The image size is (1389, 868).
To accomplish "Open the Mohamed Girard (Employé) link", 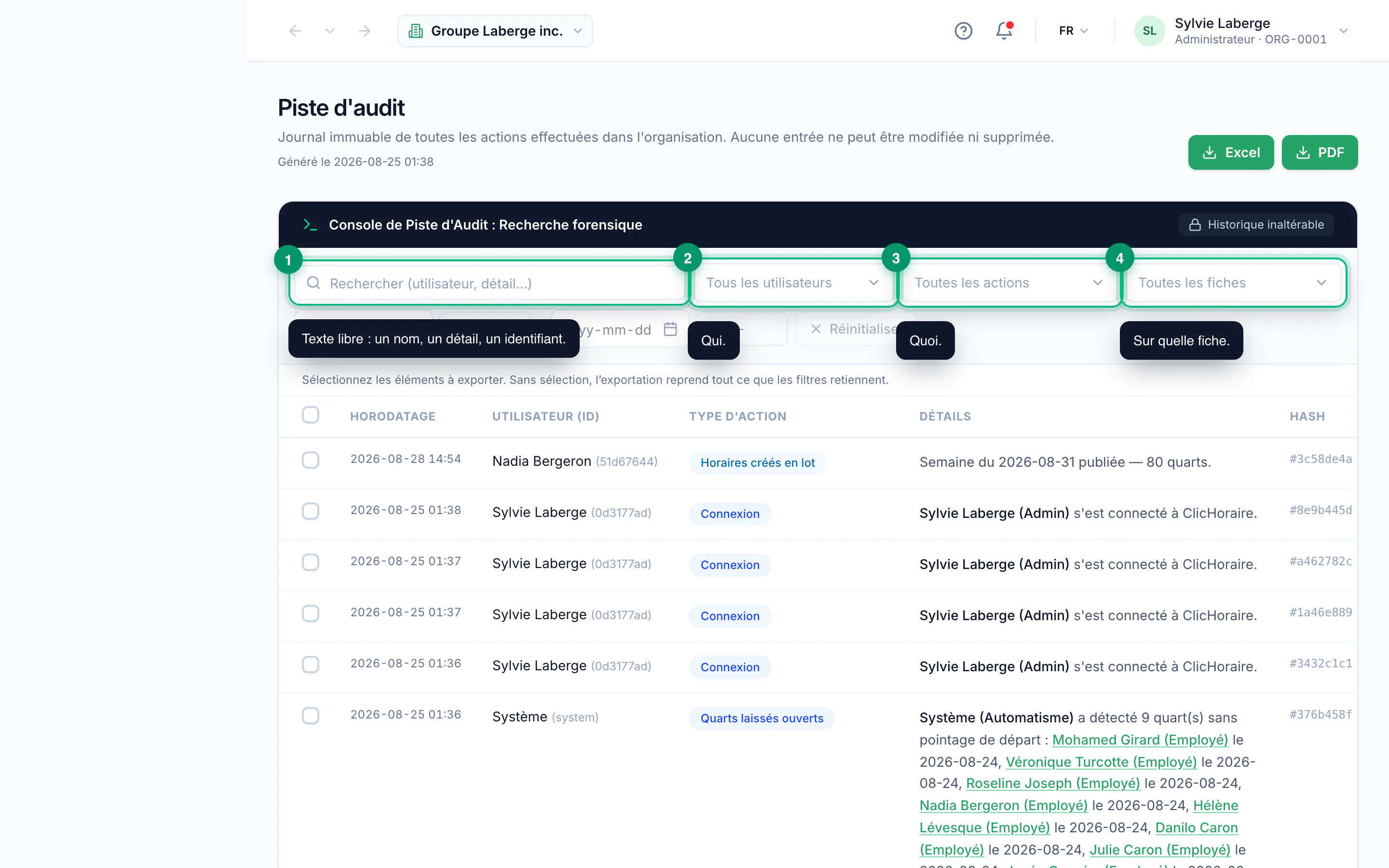I will (1140, 740).
